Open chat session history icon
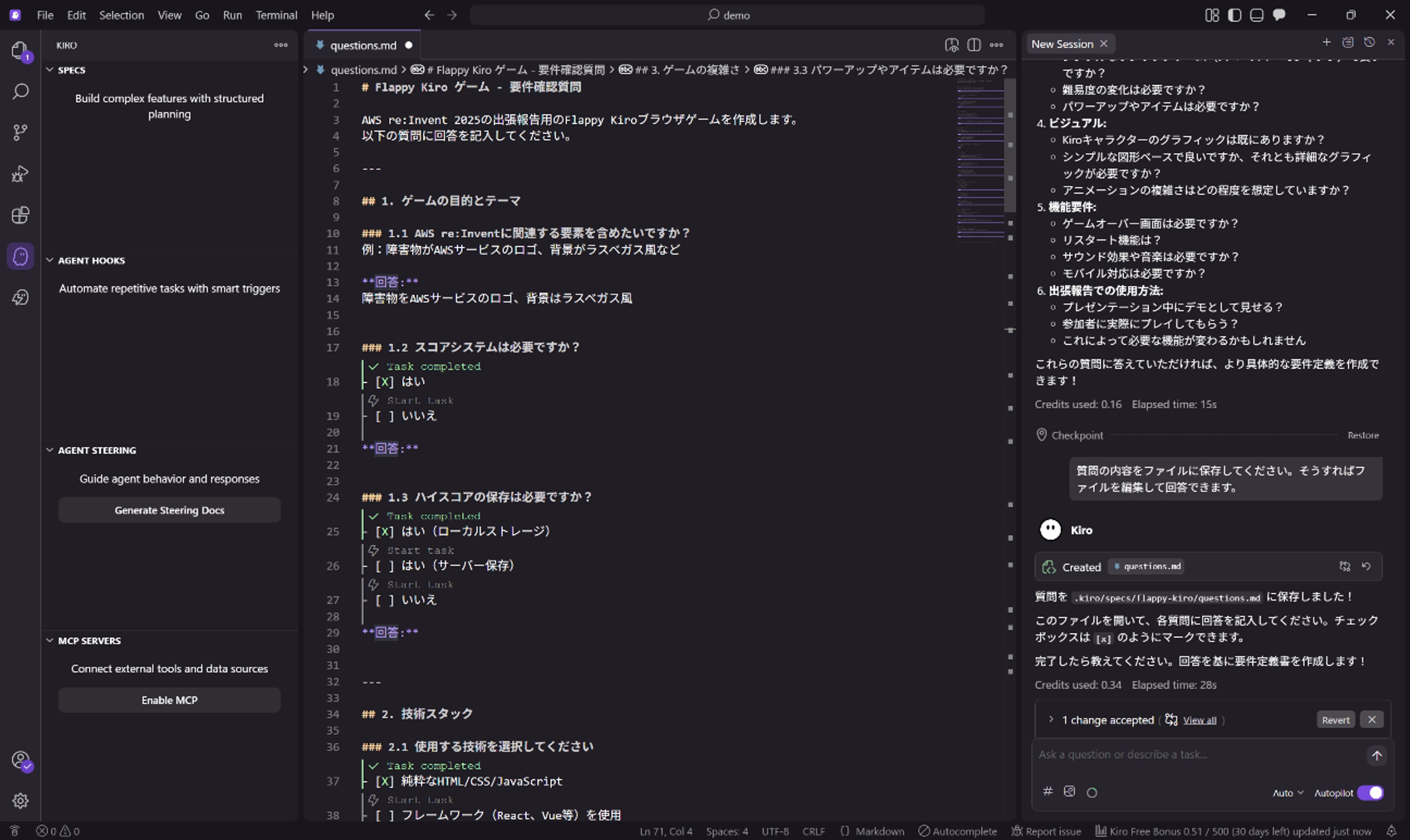 pyautogui.click(x=1369, y=42)
